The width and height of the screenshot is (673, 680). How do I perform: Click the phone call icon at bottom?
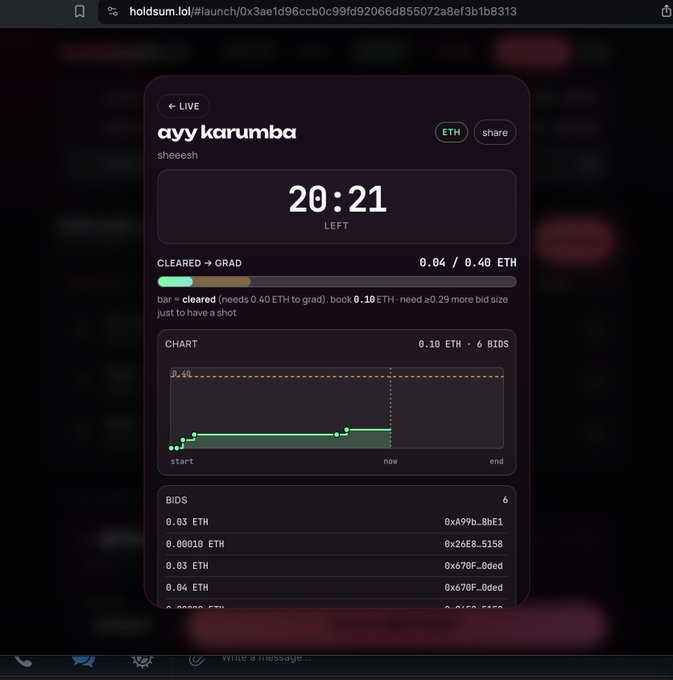point(23,661)
